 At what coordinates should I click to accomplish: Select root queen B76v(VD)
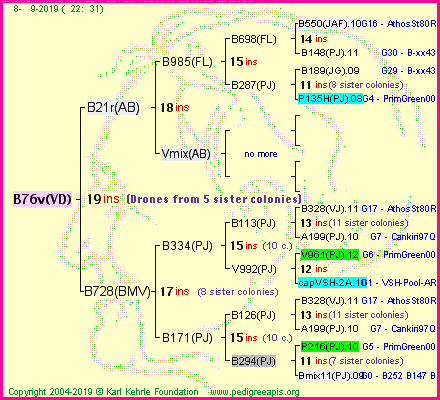(42, 199)
